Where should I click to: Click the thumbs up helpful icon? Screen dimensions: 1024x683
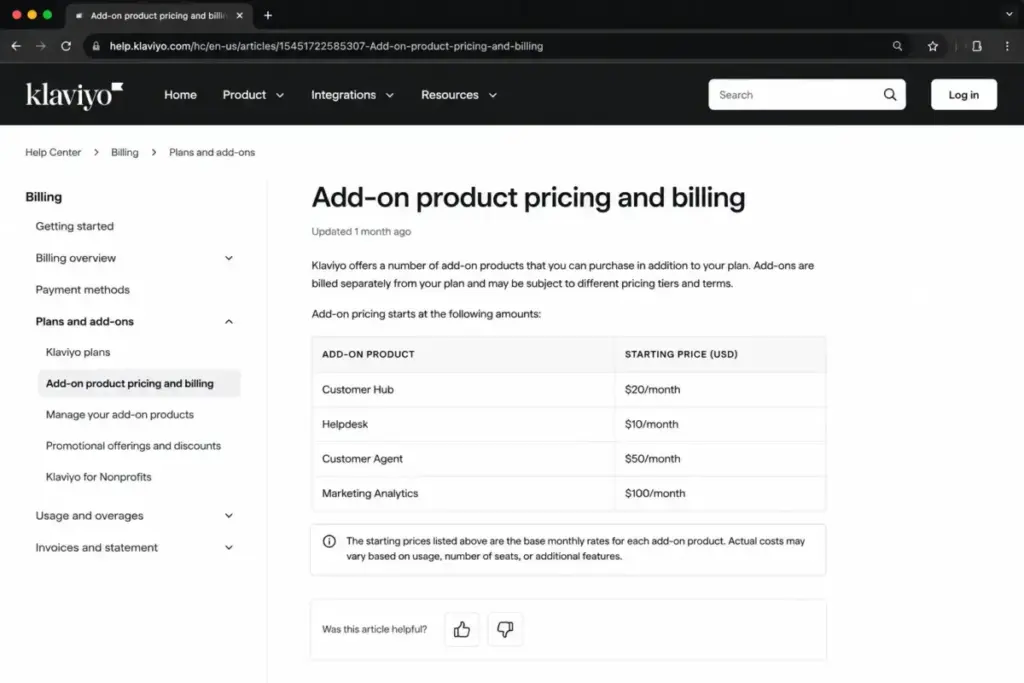pyautogui.click(x=462, y=629)
